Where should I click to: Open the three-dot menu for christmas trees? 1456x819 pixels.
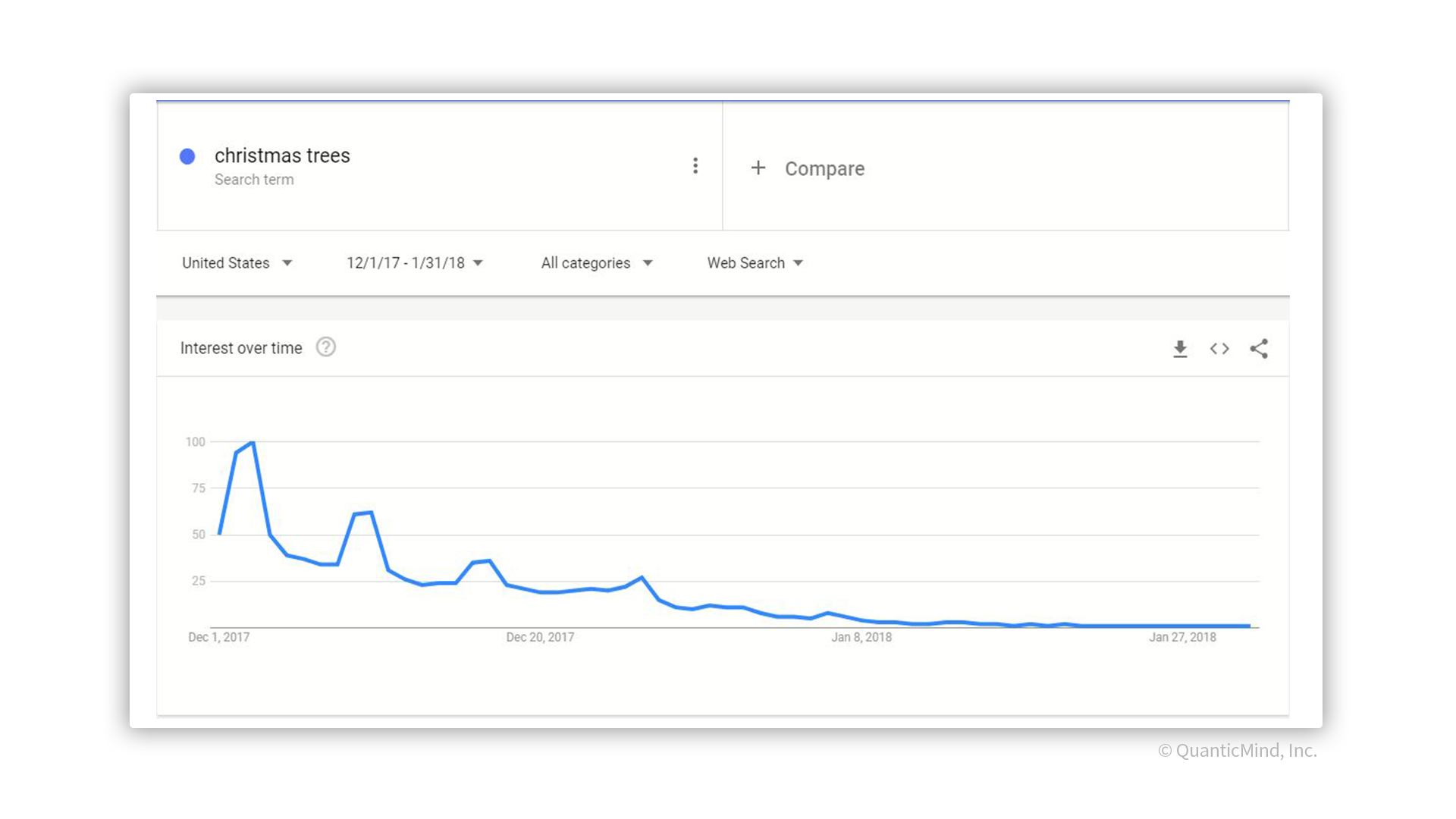pyautogui.click(x=695, y=166)
